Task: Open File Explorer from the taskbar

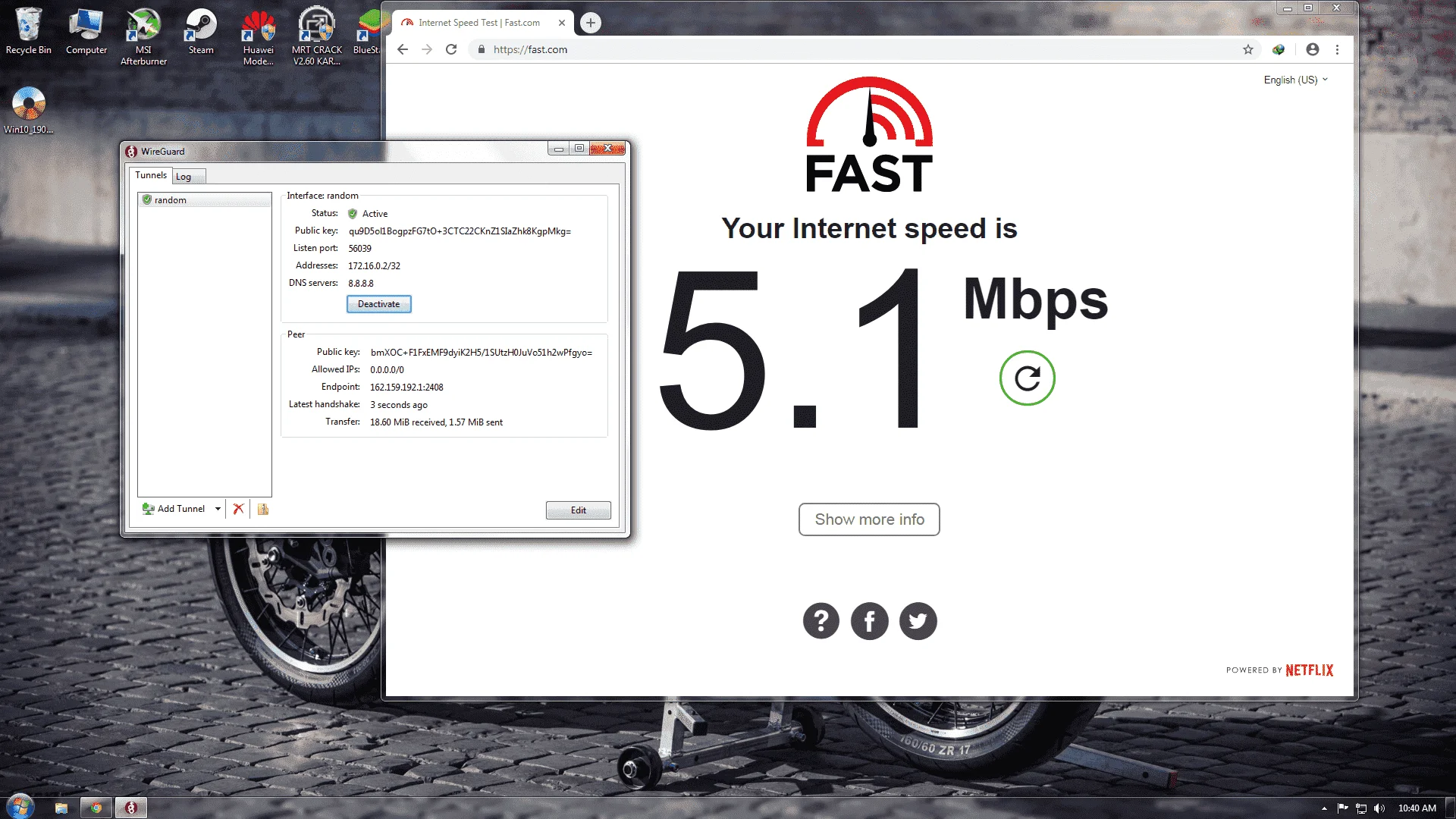Action: tap(61, 808)
